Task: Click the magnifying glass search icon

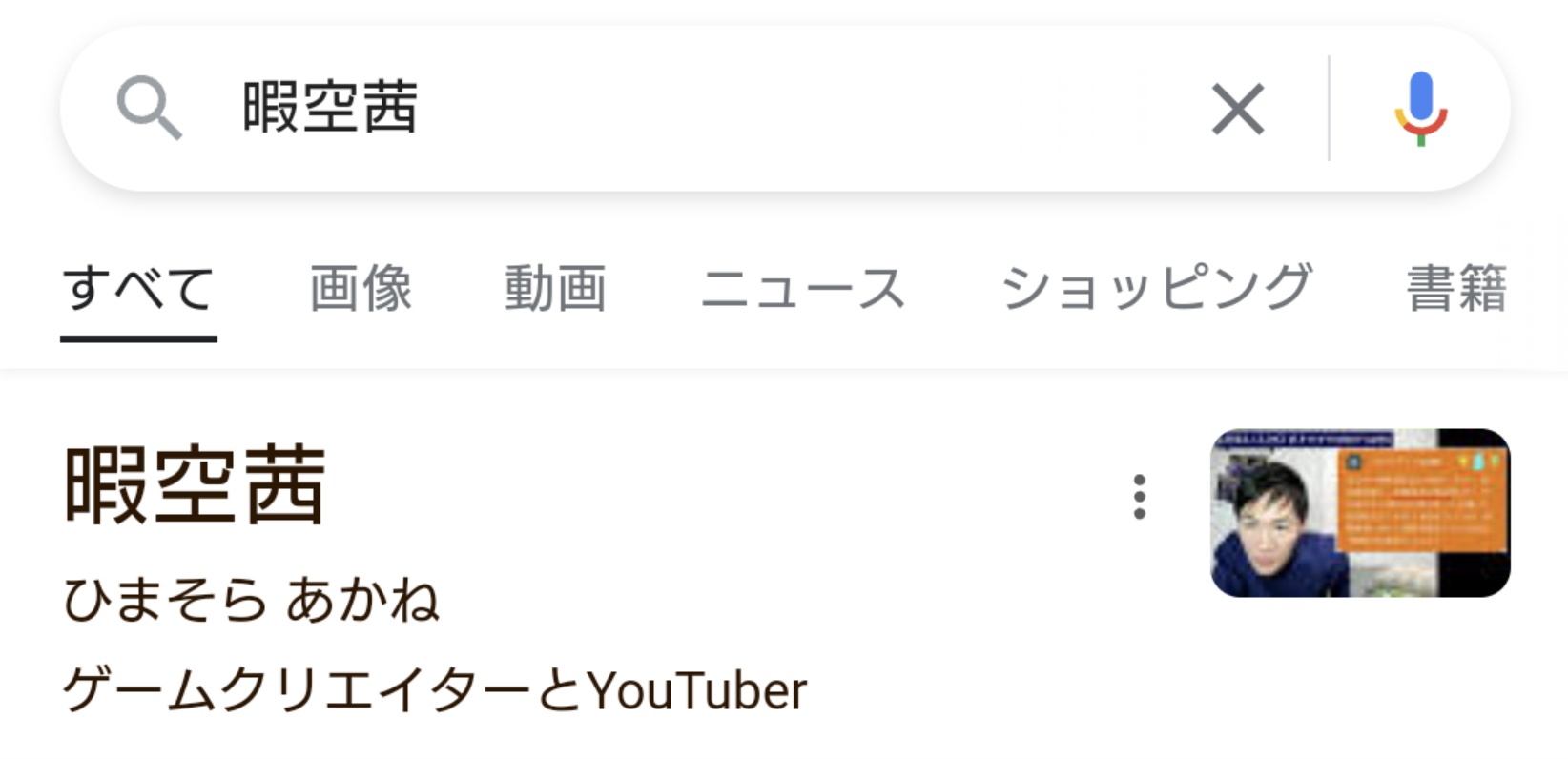Action: tap(149, 108)
